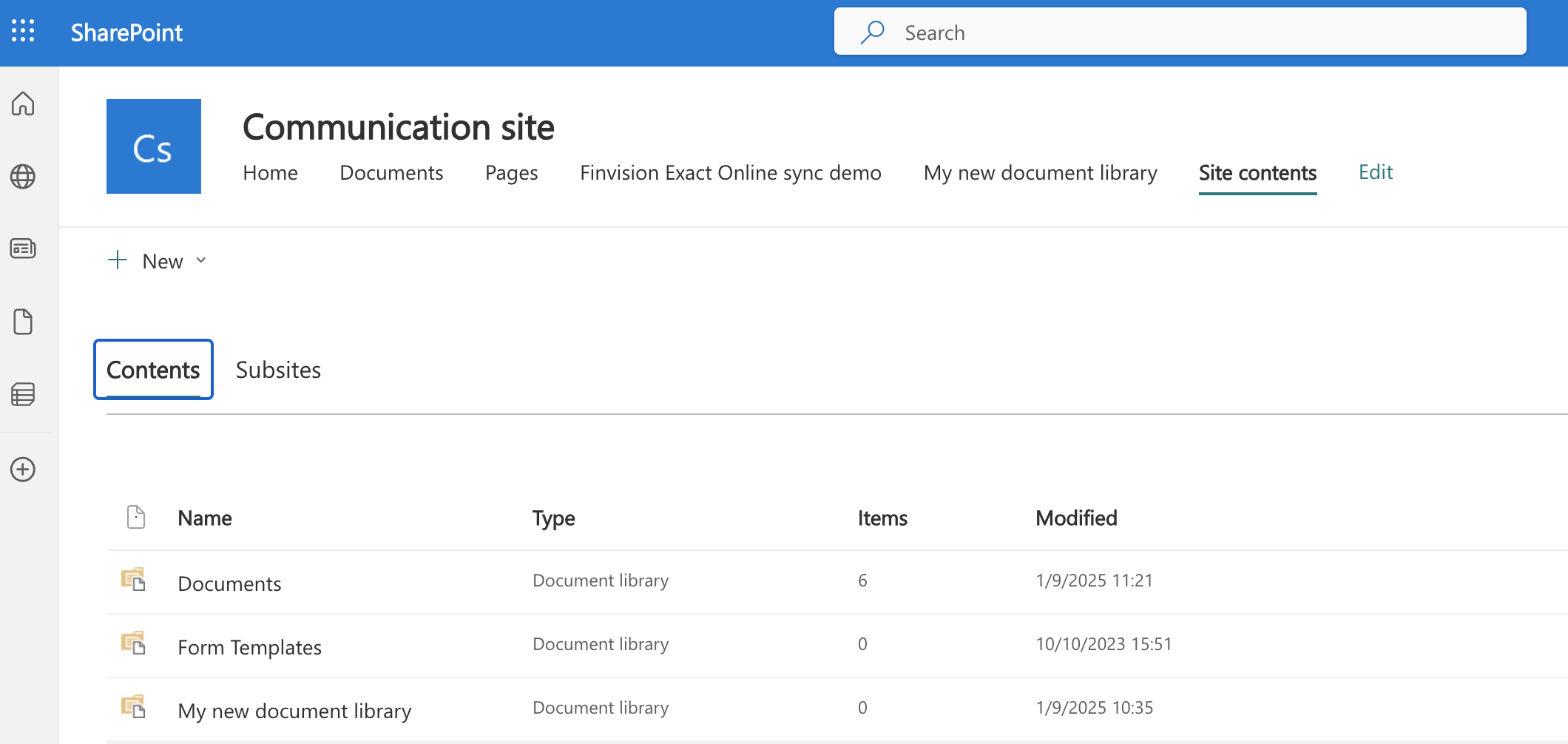This screenshot has width=1568, height=744.
Task: Click My new document library items 0
Action: point(862,708)
